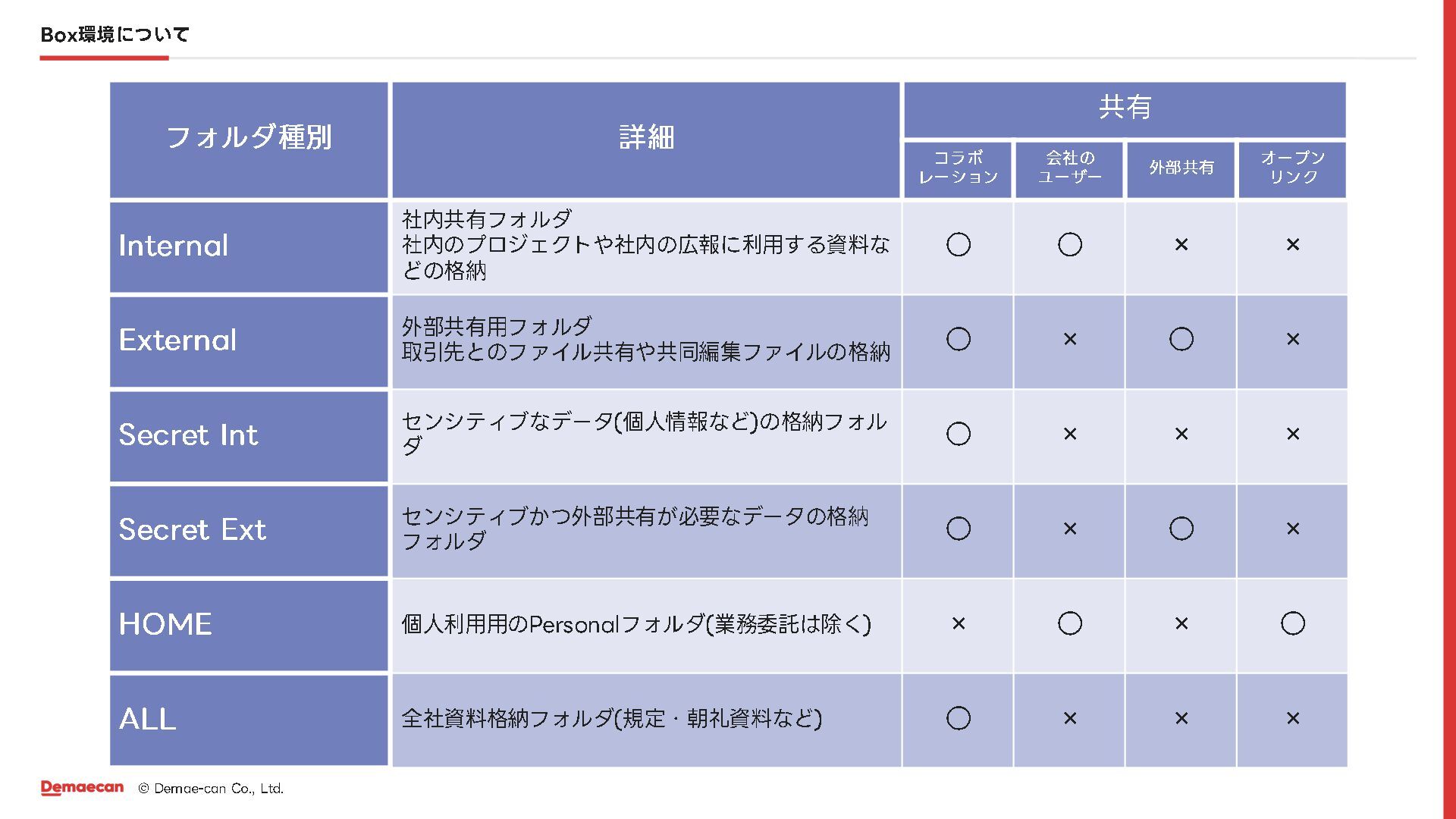Select the ALL folder type cell
1456x819 pixels.
coord(249,720)
